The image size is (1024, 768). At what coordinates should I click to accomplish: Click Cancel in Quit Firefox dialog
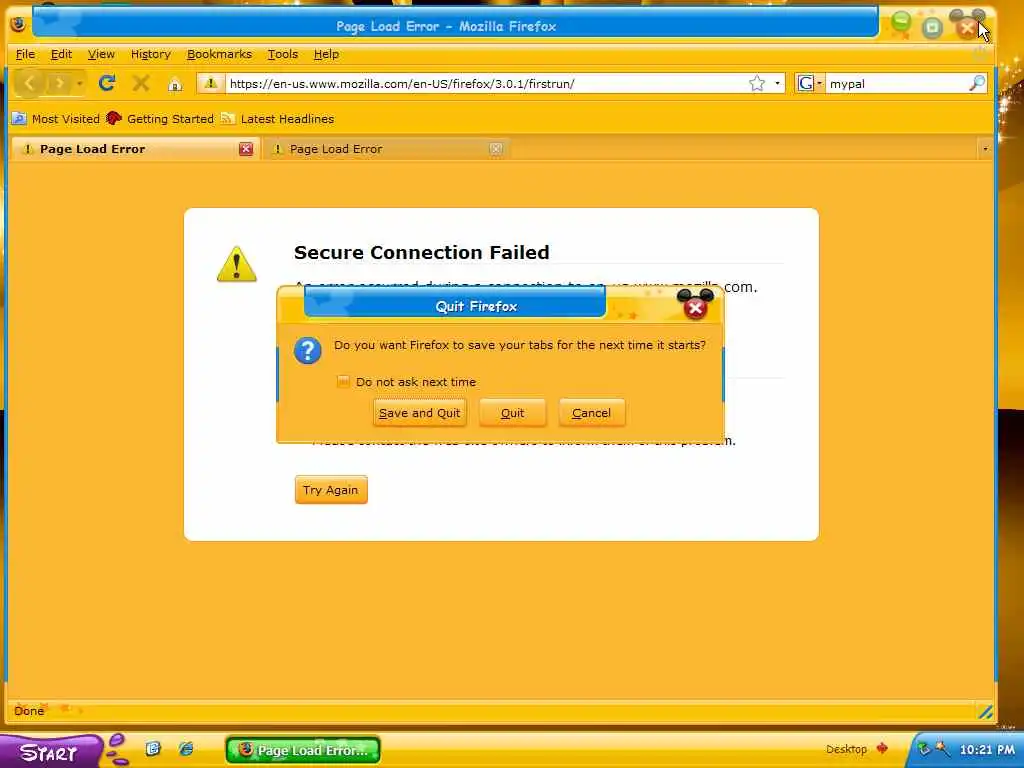592,413
